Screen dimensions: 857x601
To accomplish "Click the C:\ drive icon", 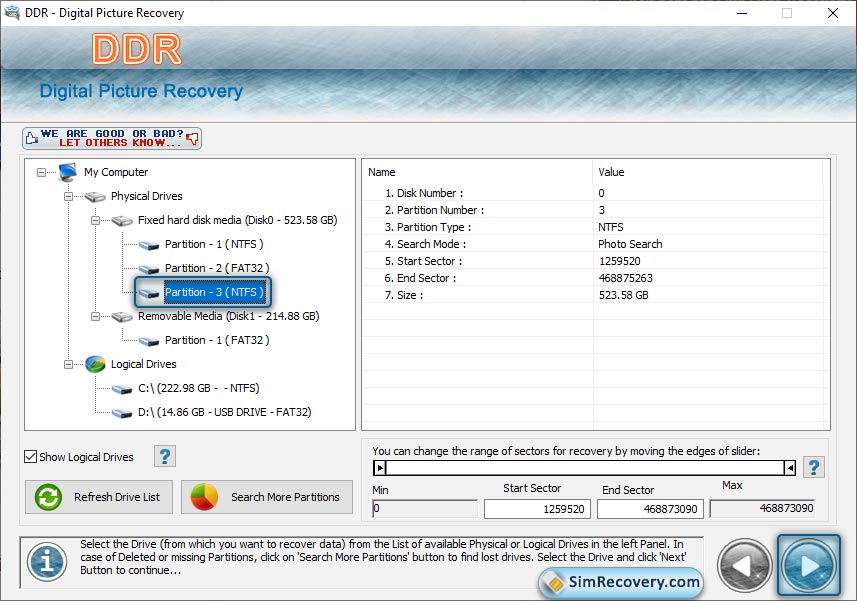I will coord(122,389).
